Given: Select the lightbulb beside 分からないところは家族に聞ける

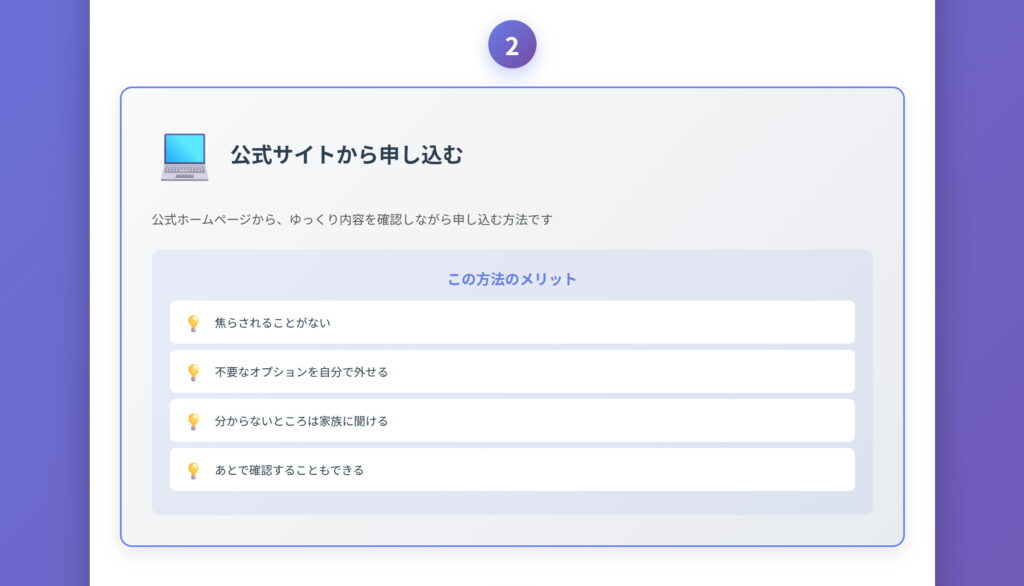Looking at the screenshot, I should 194,421.
